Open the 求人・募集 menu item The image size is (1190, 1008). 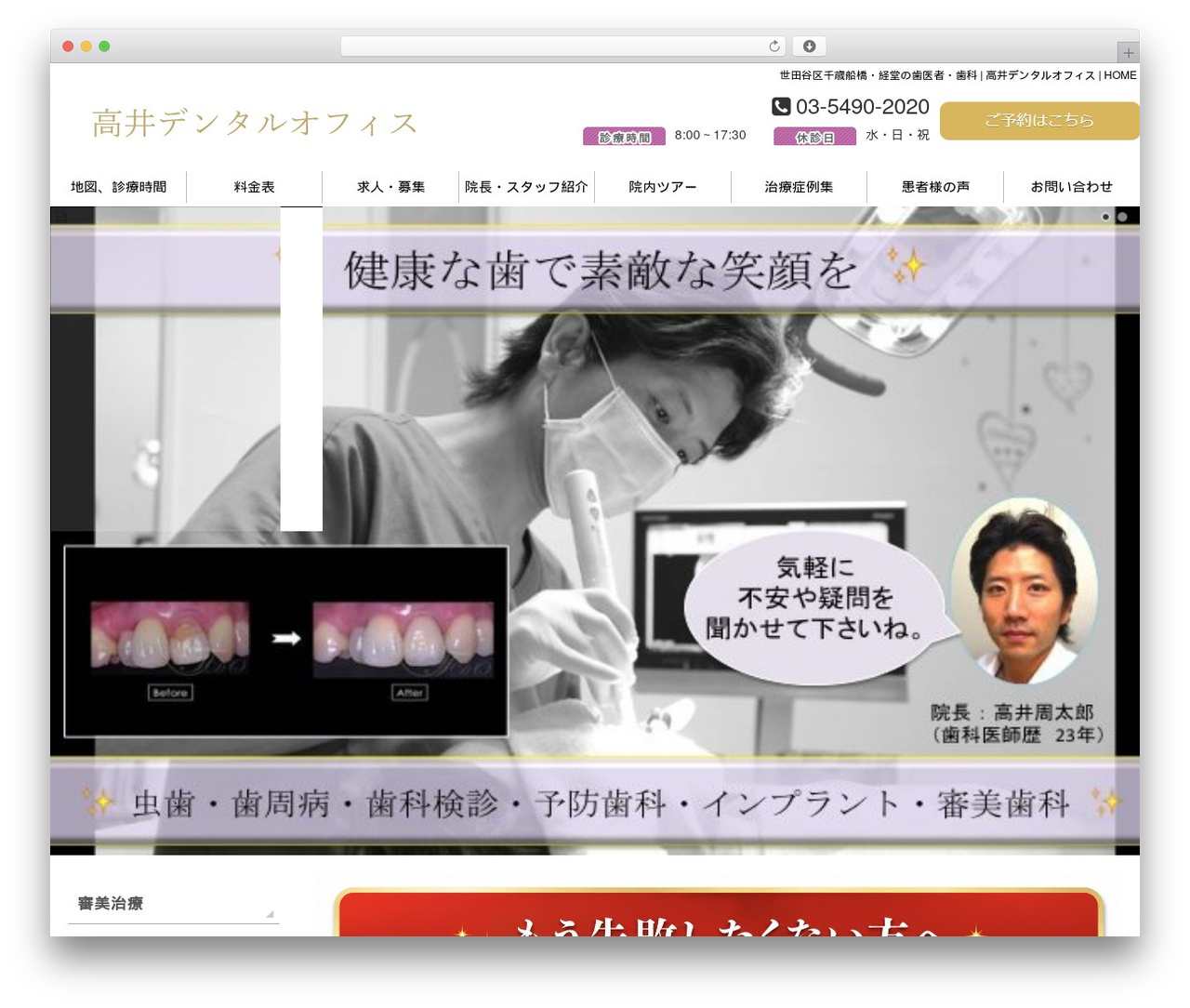390,187
